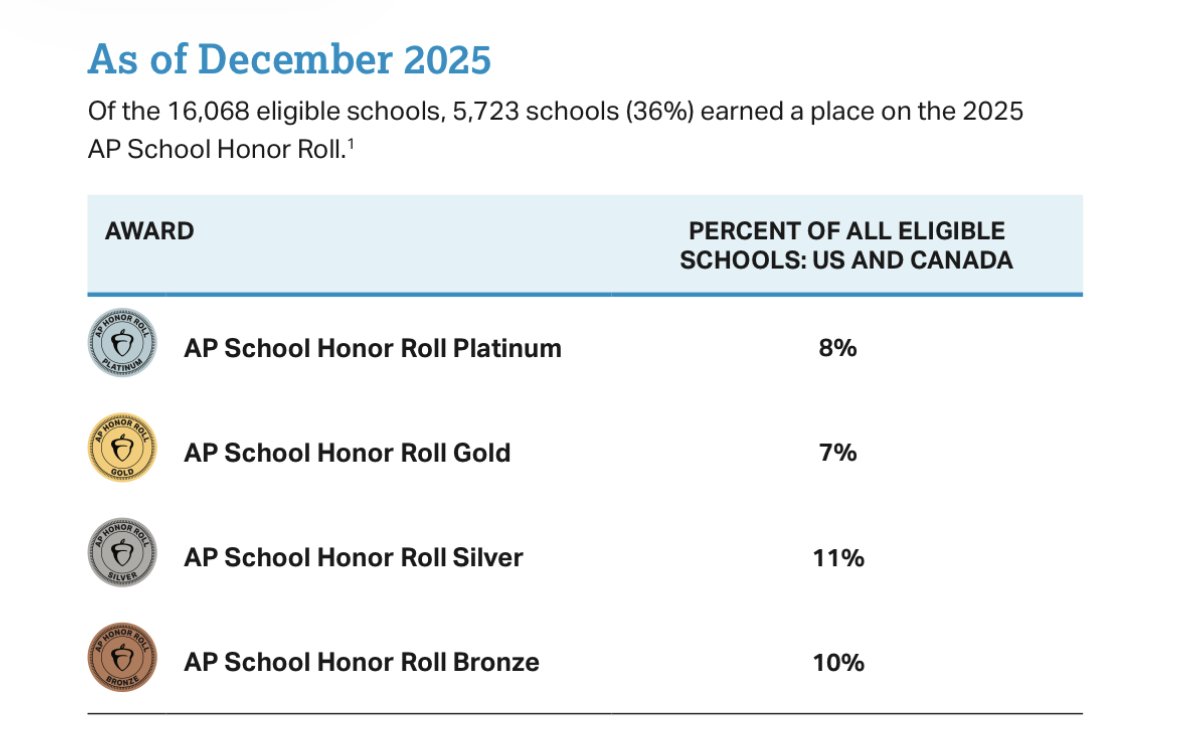Select the AP School Honor Roll Silver label
Image resolution: width=1179 pixels, height=741 pixels.
tap(353, 557)
